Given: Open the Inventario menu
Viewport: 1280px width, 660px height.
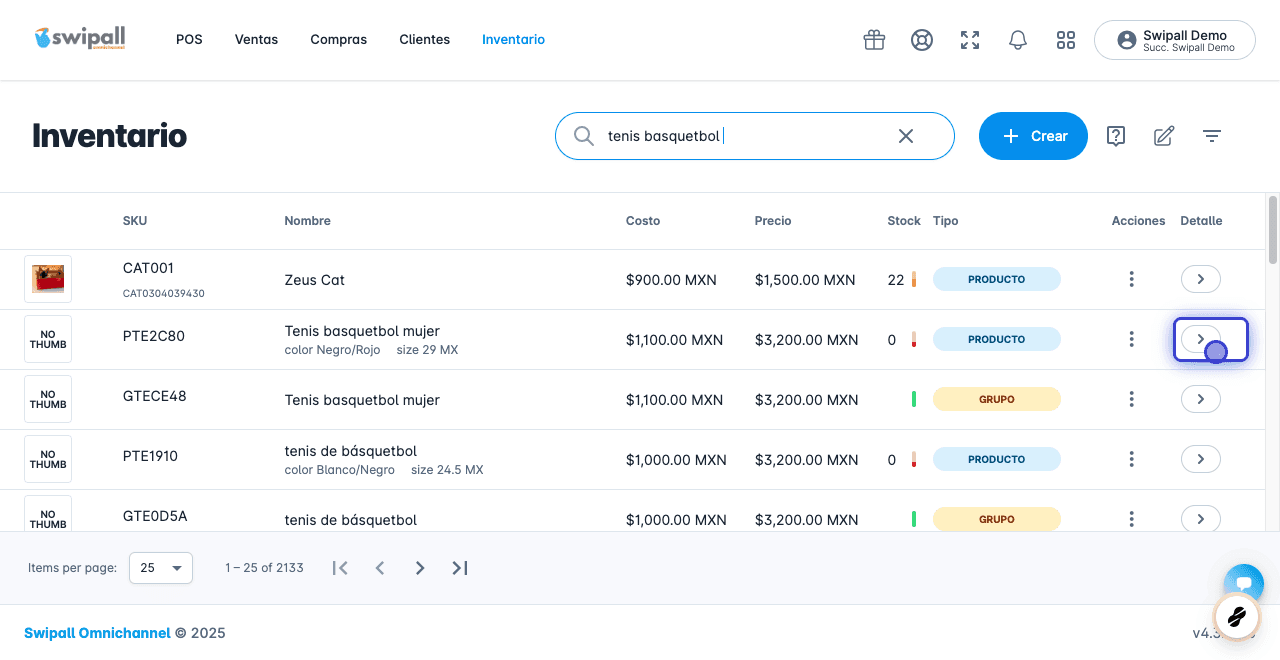Looking at the screenshot, I should coord(513,40).
